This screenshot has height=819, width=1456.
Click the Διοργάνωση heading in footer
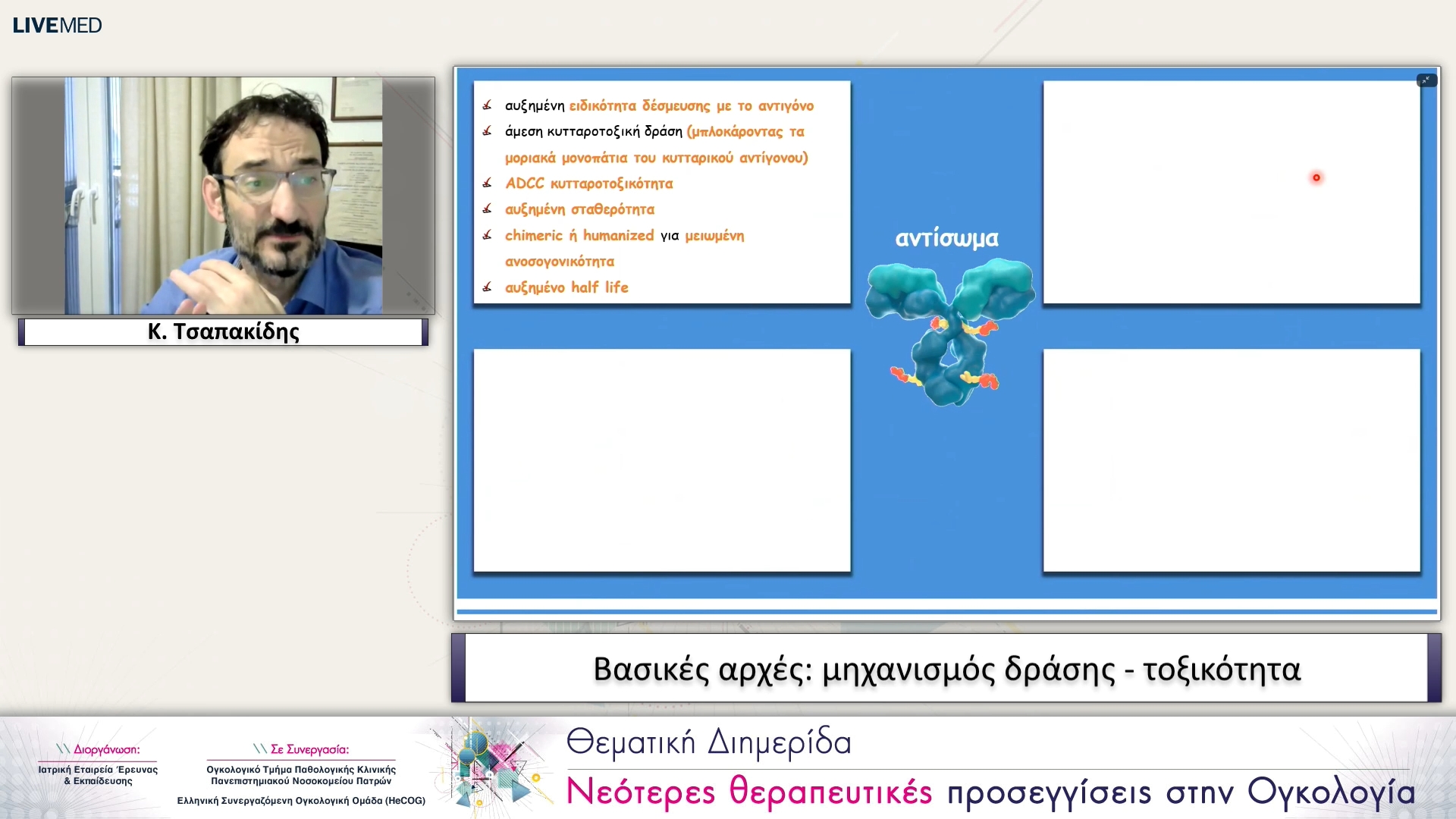[99, 749]
